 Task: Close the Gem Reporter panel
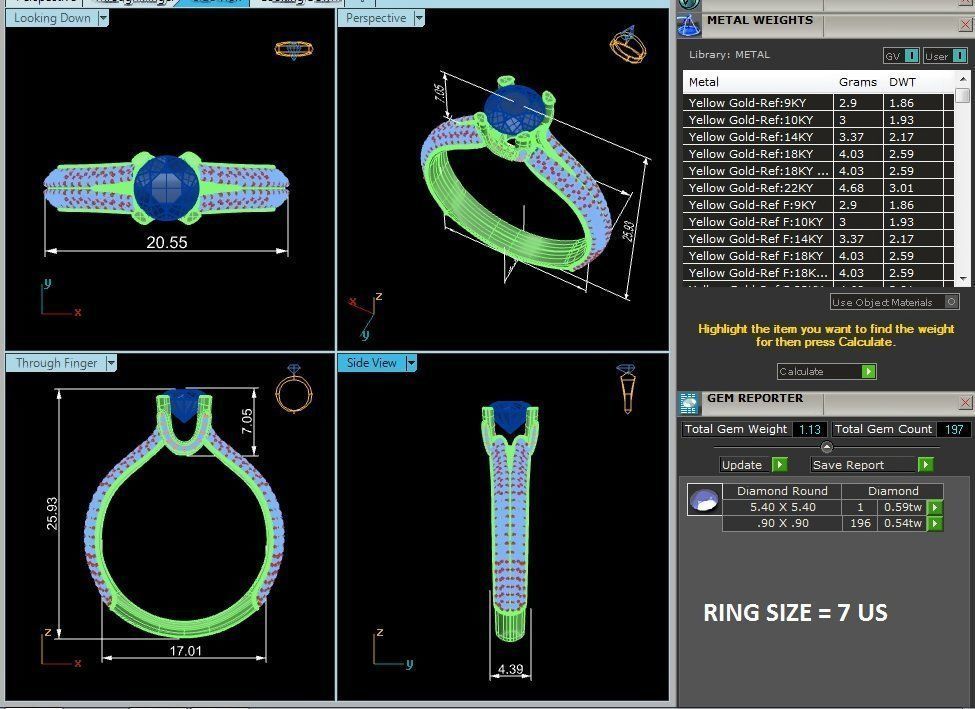(x=966, y=402)
